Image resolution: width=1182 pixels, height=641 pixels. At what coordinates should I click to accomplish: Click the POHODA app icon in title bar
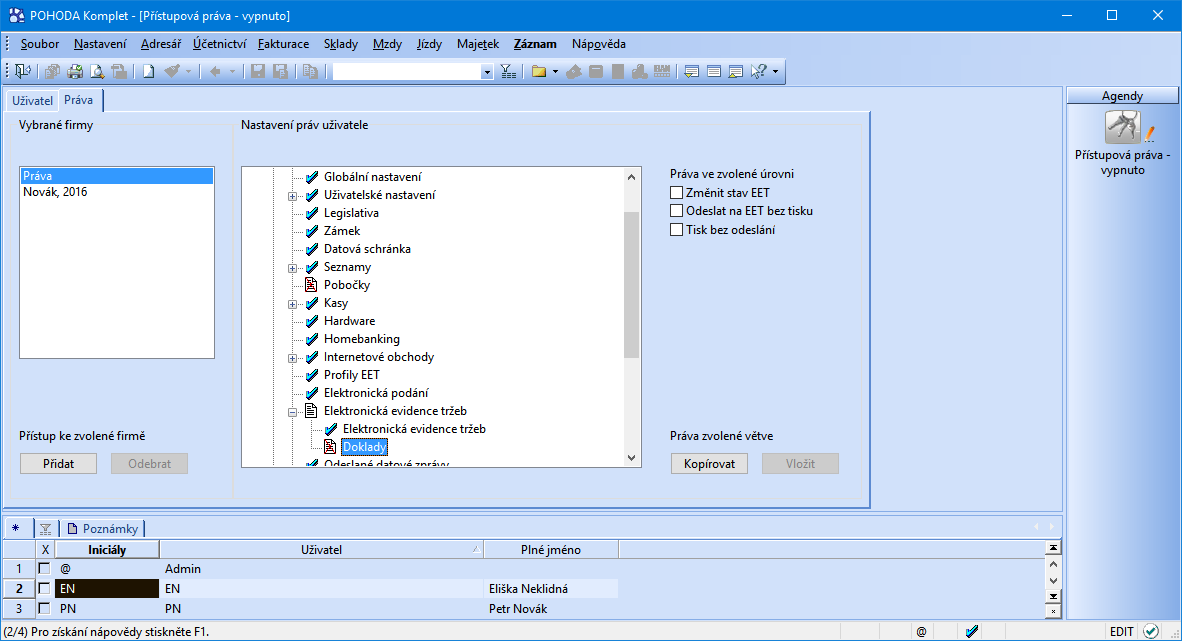pyautogui.click(x=17, y=15)
